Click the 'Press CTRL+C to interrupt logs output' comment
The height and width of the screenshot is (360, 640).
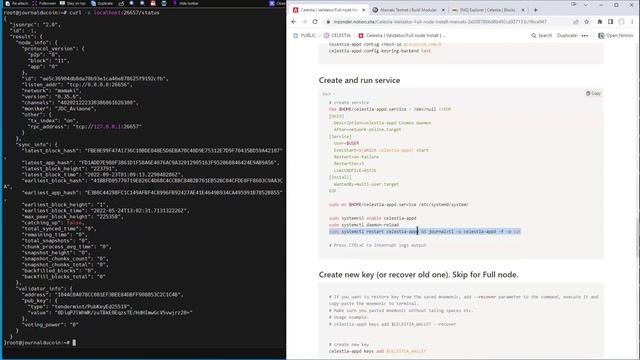click(378, 245)
